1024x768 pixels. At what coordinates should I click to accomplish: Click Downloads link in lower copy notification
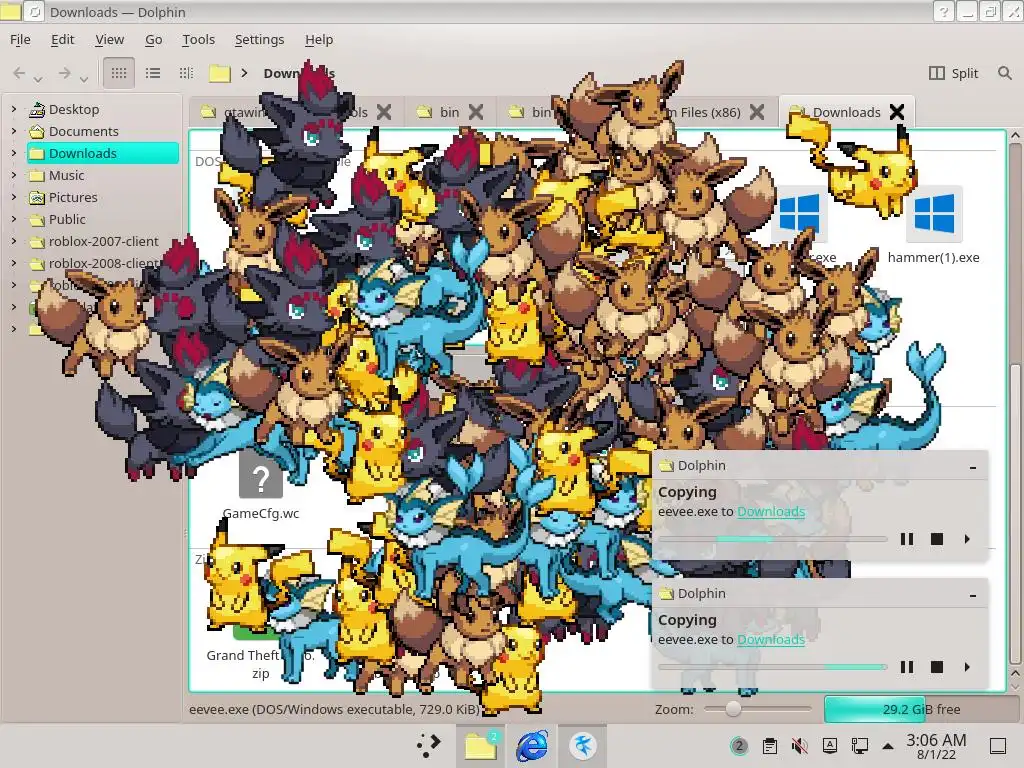pyautogui.click(x=771, y=639)
